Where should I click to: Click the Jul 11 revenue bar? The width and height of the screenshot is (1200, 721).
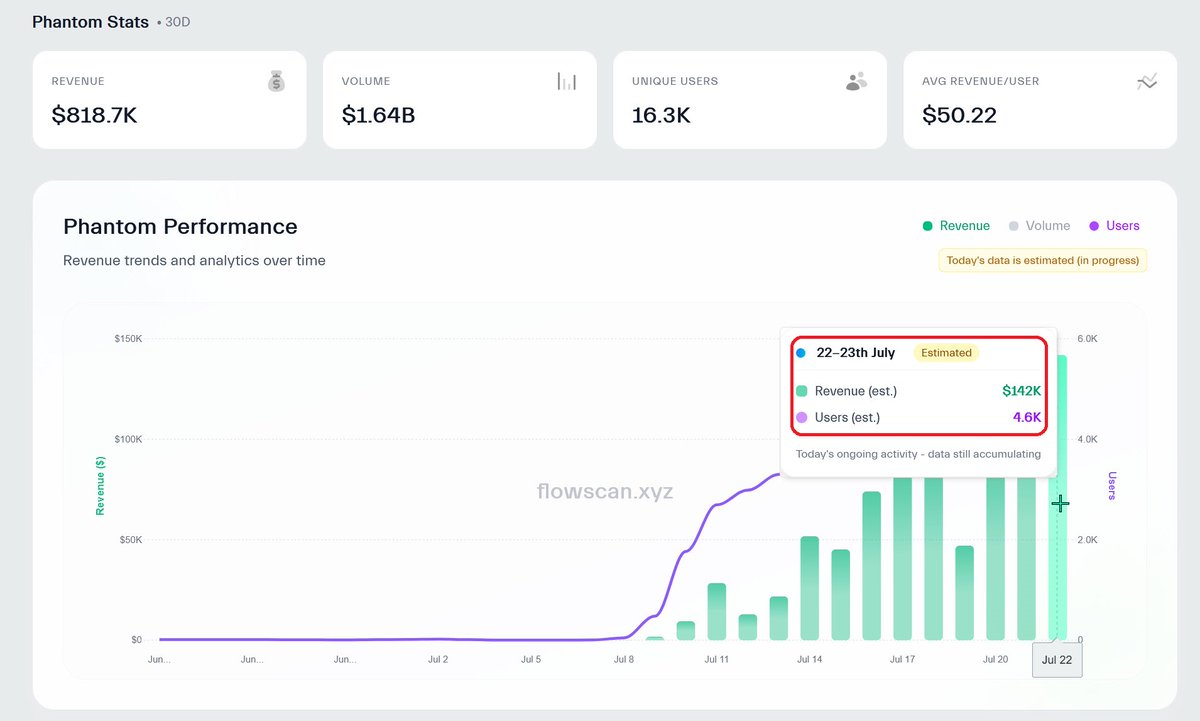click(x=717, y=611)
